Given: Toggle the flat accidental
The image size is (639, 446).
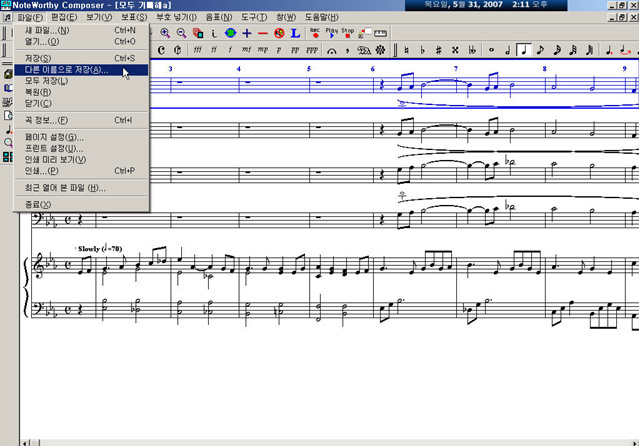Looking at the screenshot, I should 423,50.
